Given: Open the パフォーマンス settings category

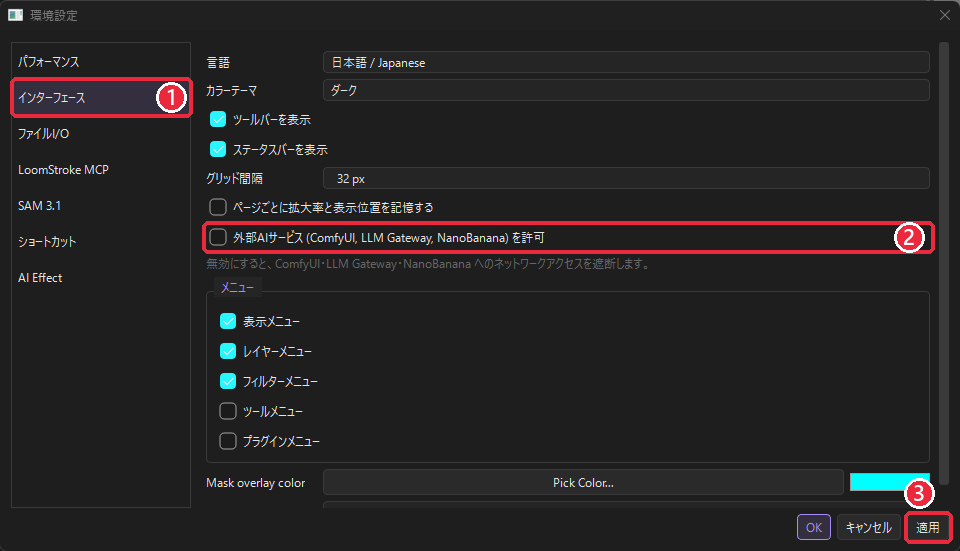Looking at the screenshot, I should (101, 62).
